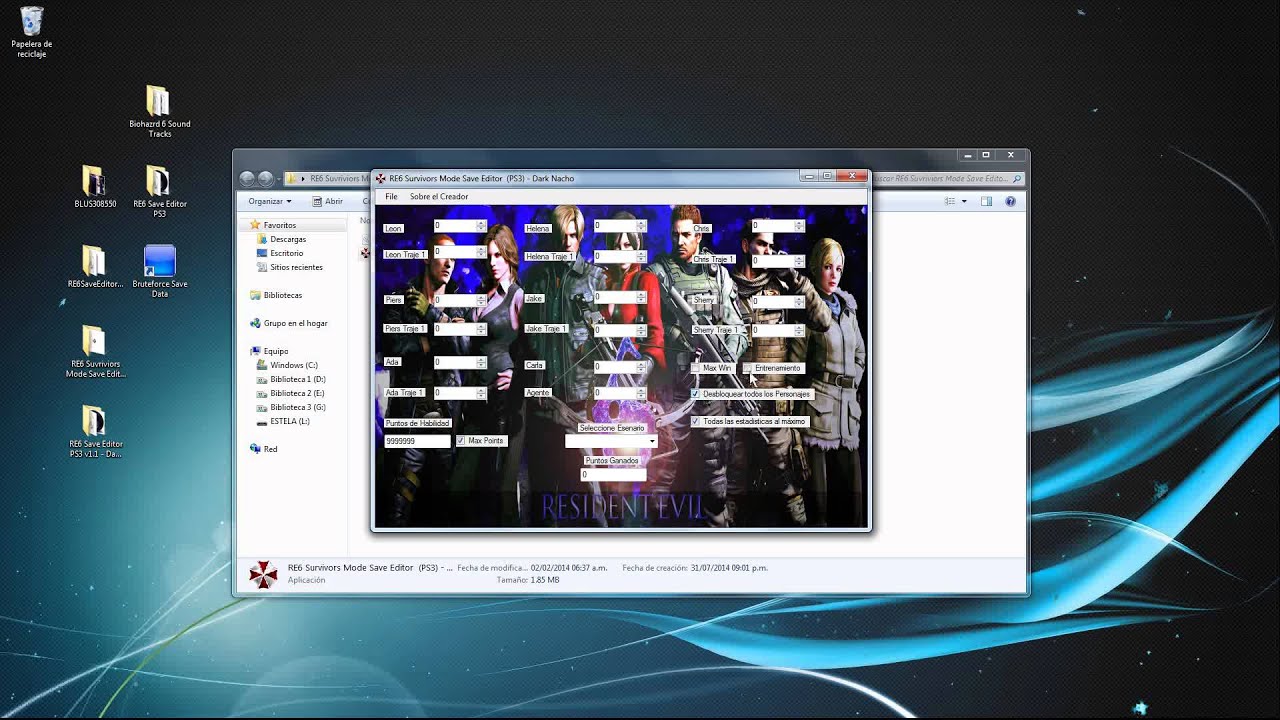Open the ESTELA (L:) drive
The image size is (1280, 720).
pos(289,421)
